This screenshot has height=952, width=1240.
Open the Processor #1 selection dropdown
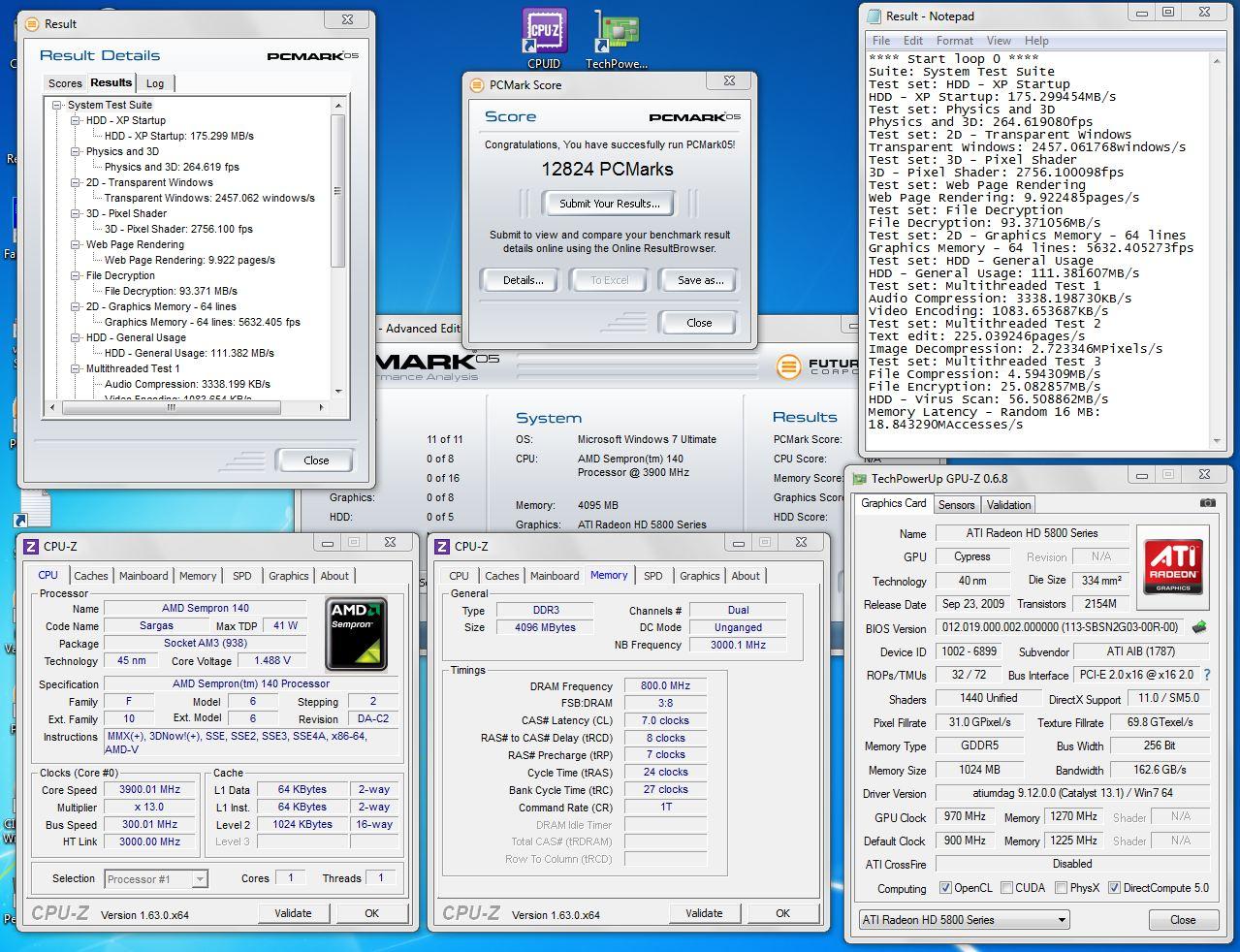[156, 879]
